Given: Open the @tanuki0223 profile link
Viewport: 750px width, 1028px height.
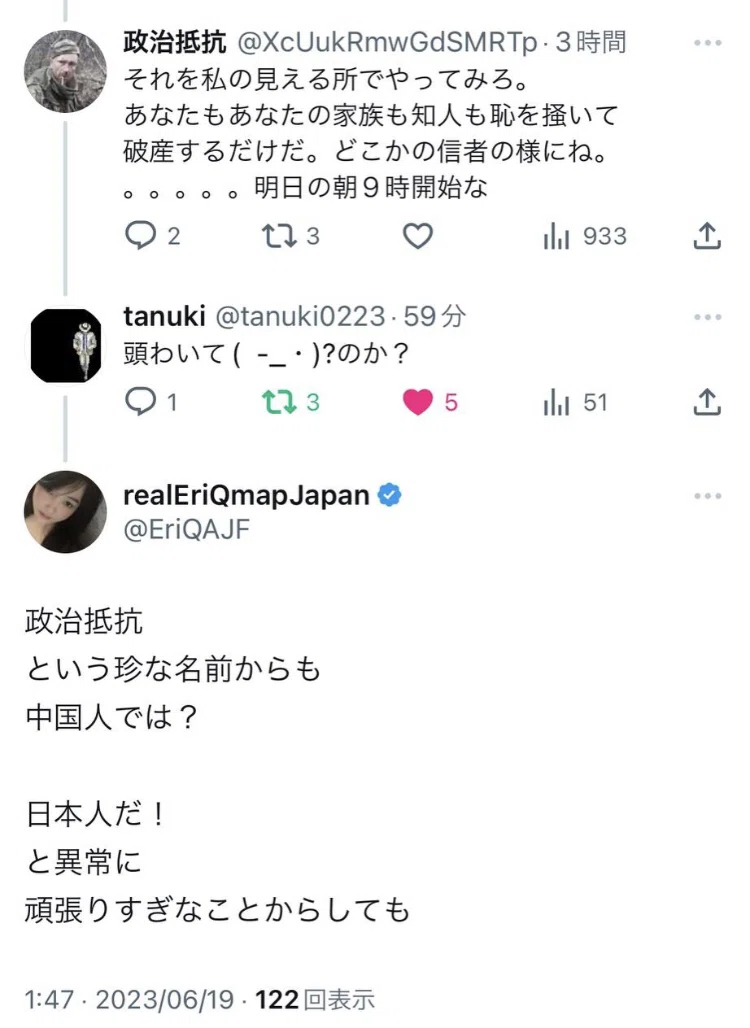Looking at the screenshot, I should click(300, 317).
